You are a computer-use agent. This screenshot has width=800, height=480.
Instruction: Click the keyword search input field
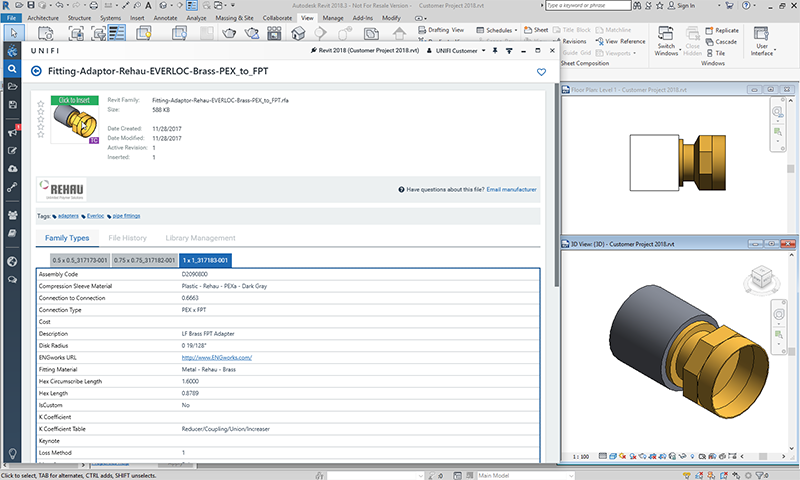[x=588, y=6]
